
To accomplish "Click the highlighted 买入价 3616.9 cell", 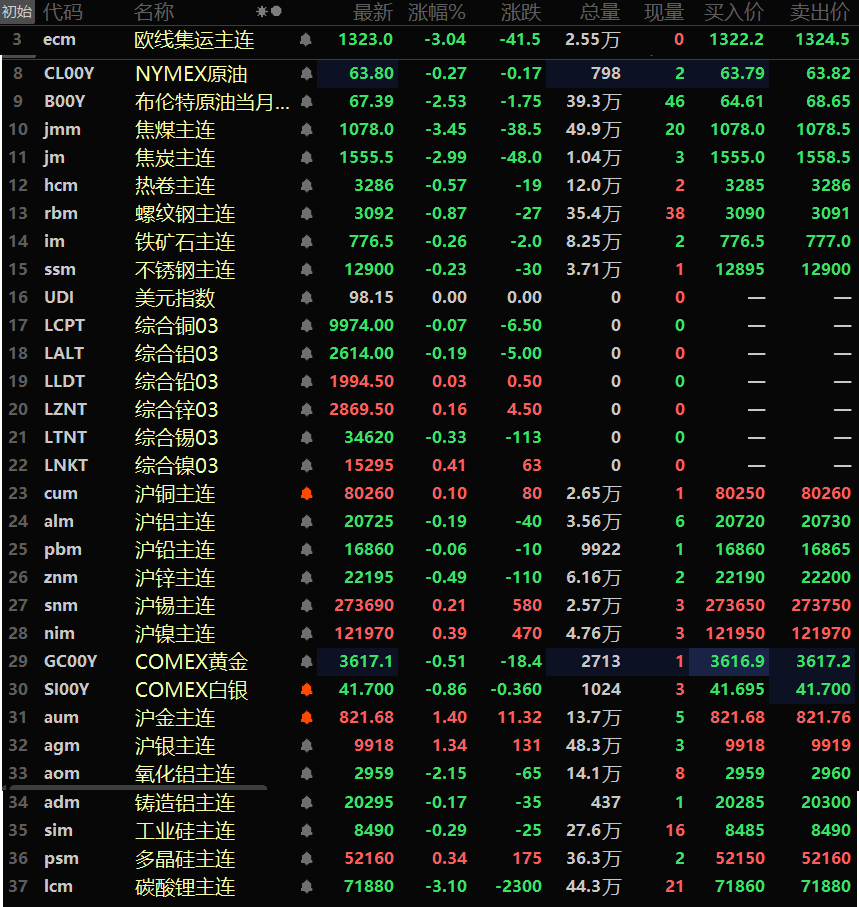I will click(741, 662).
